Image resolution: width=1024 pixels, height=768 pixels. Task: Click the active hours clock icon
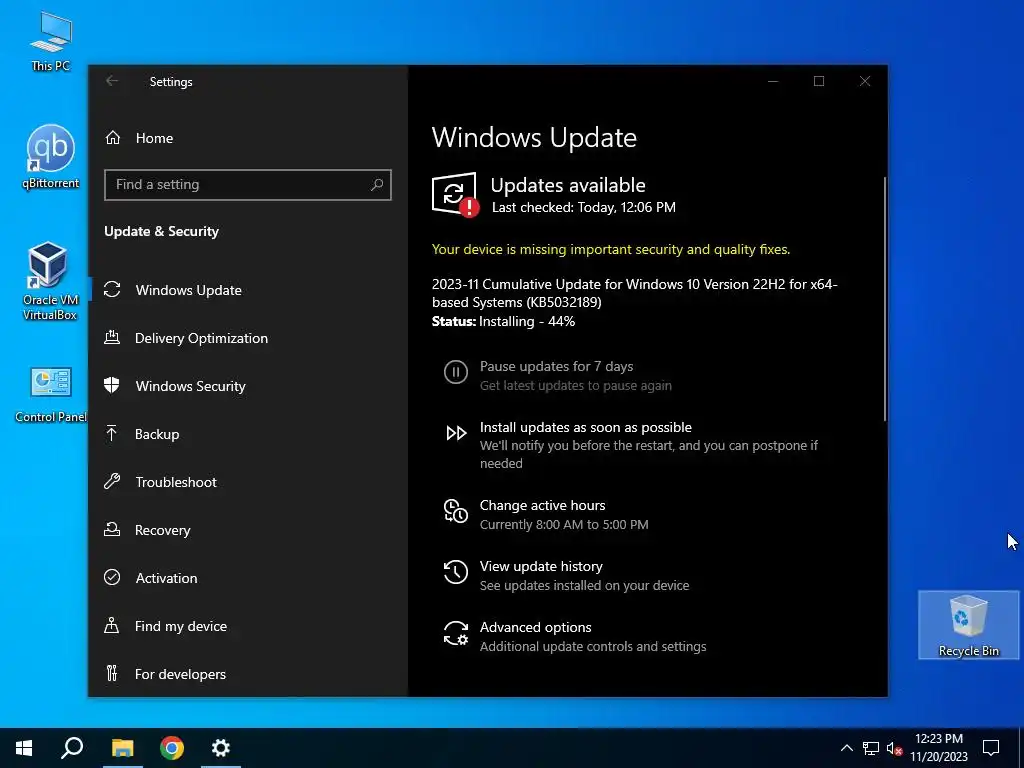[x=456, y=511]
